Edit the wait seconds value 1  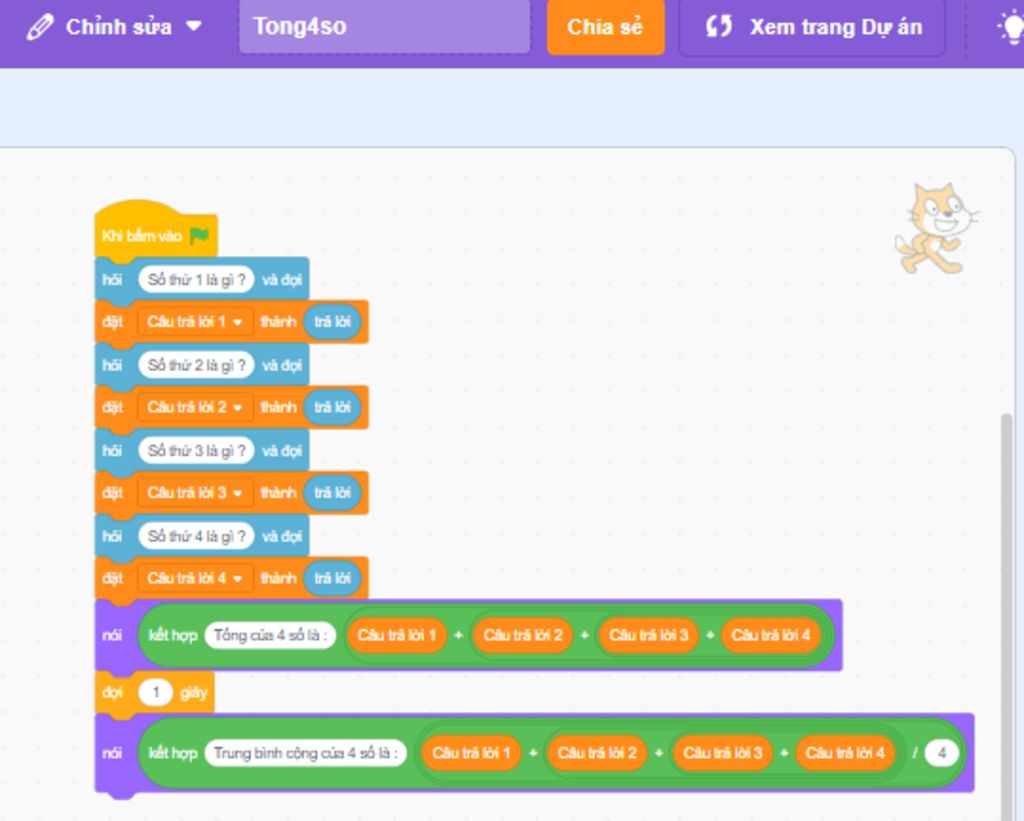tap(155, 692)
